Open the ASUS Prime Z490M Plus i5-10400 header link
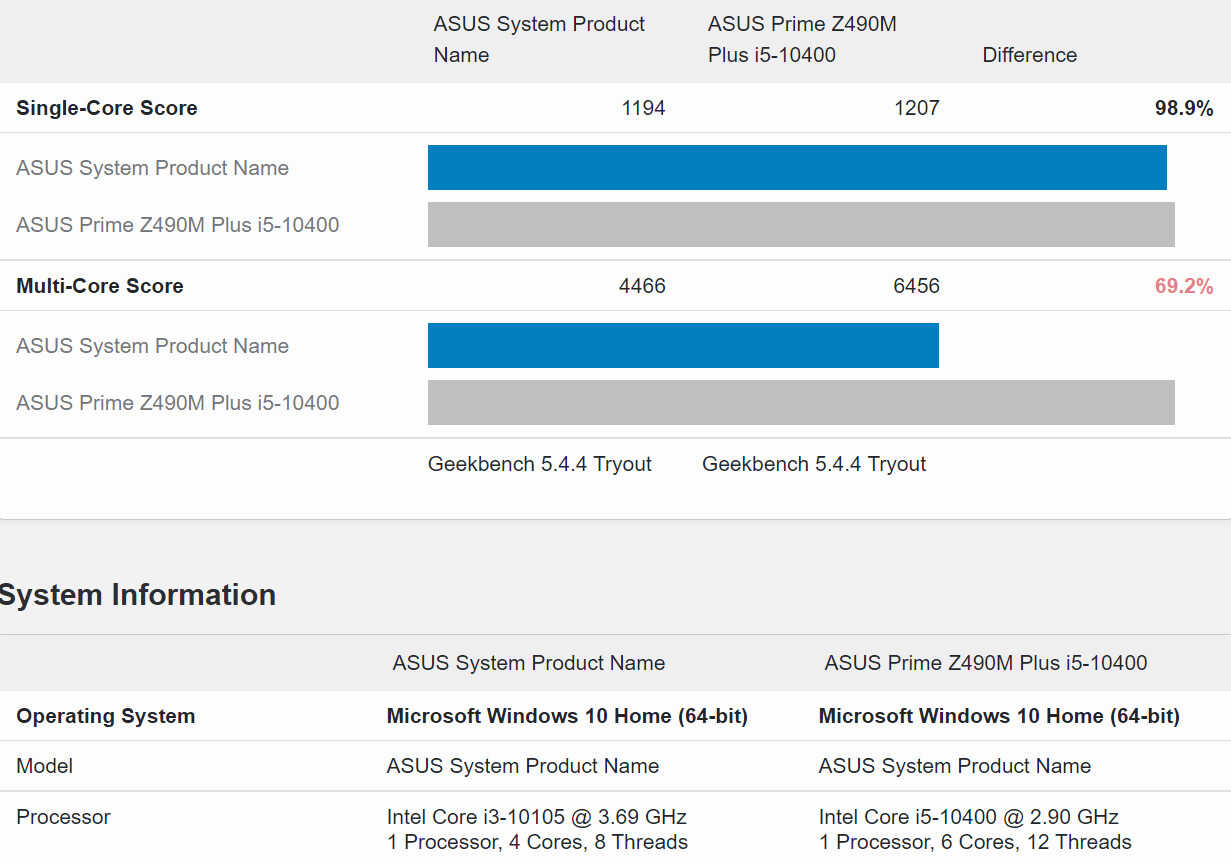The height and width of the screenshot is (866, 1231). (802, 39)
